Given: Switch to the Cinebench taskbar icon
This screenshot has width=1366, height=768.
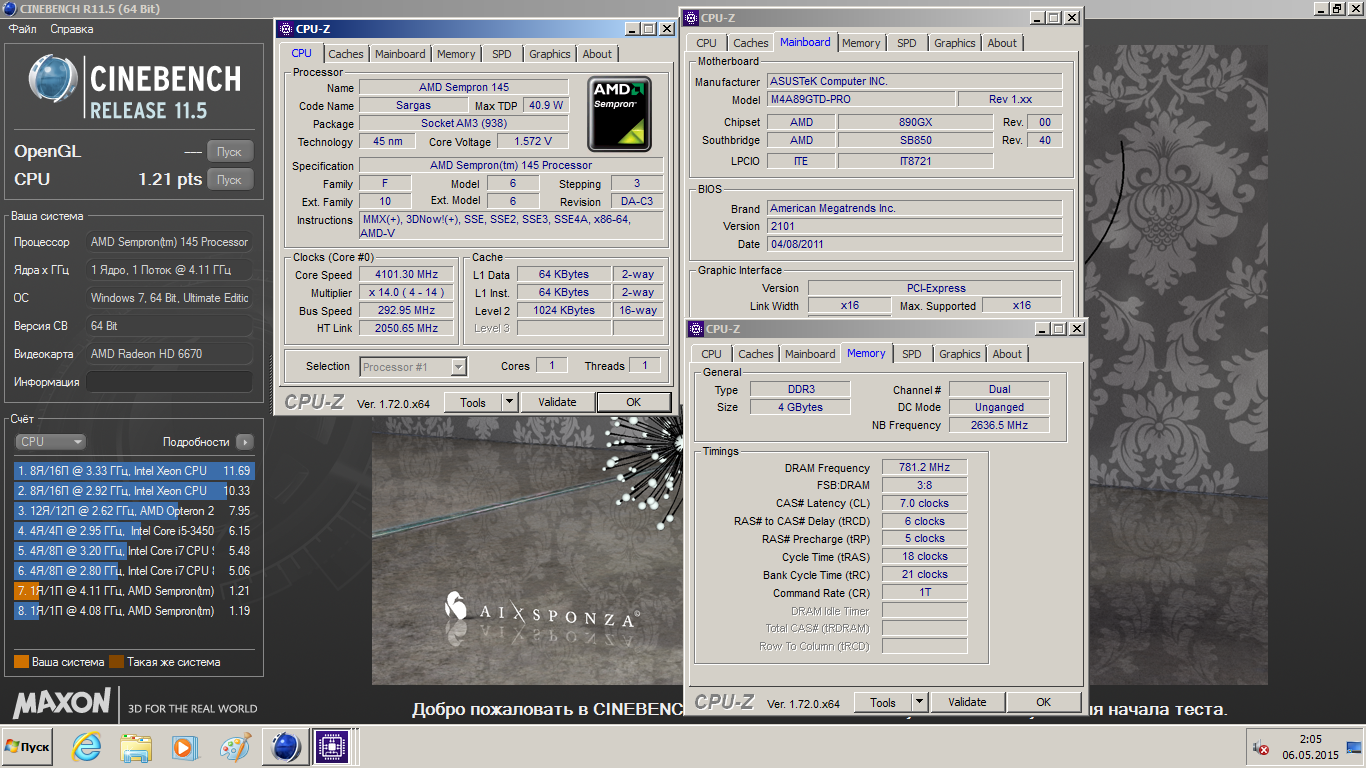Looking at the screenshot, I should (x=286, y=747).
